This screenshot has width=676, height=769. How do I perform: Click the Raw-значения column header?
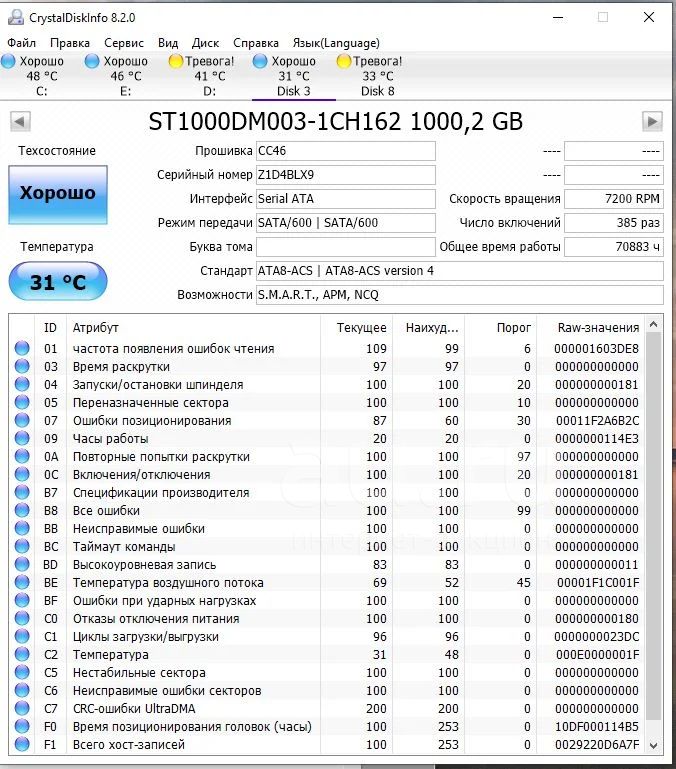point(591,328)
